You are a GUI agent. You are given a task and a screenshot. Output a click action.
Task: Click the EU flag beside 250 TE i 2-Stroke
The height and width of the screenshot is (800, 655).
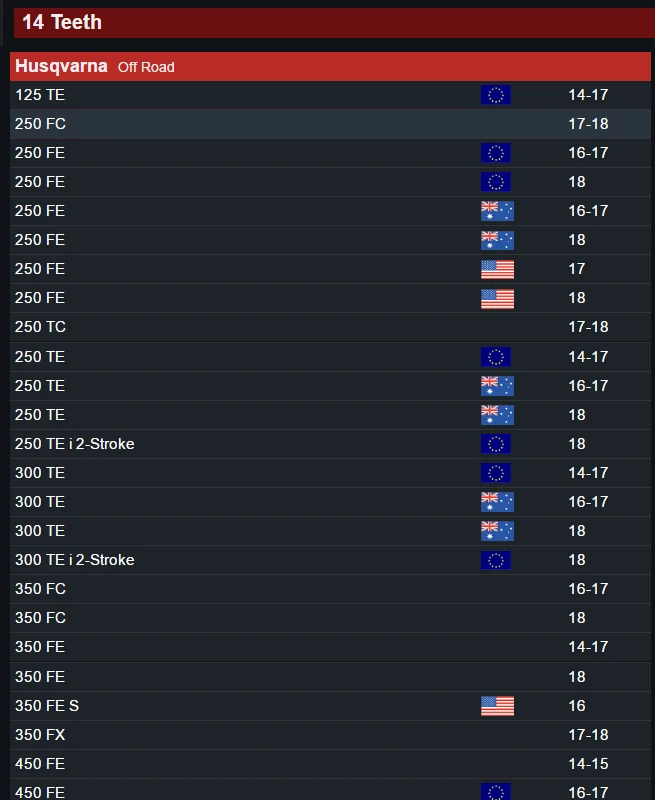click(495, 444)
